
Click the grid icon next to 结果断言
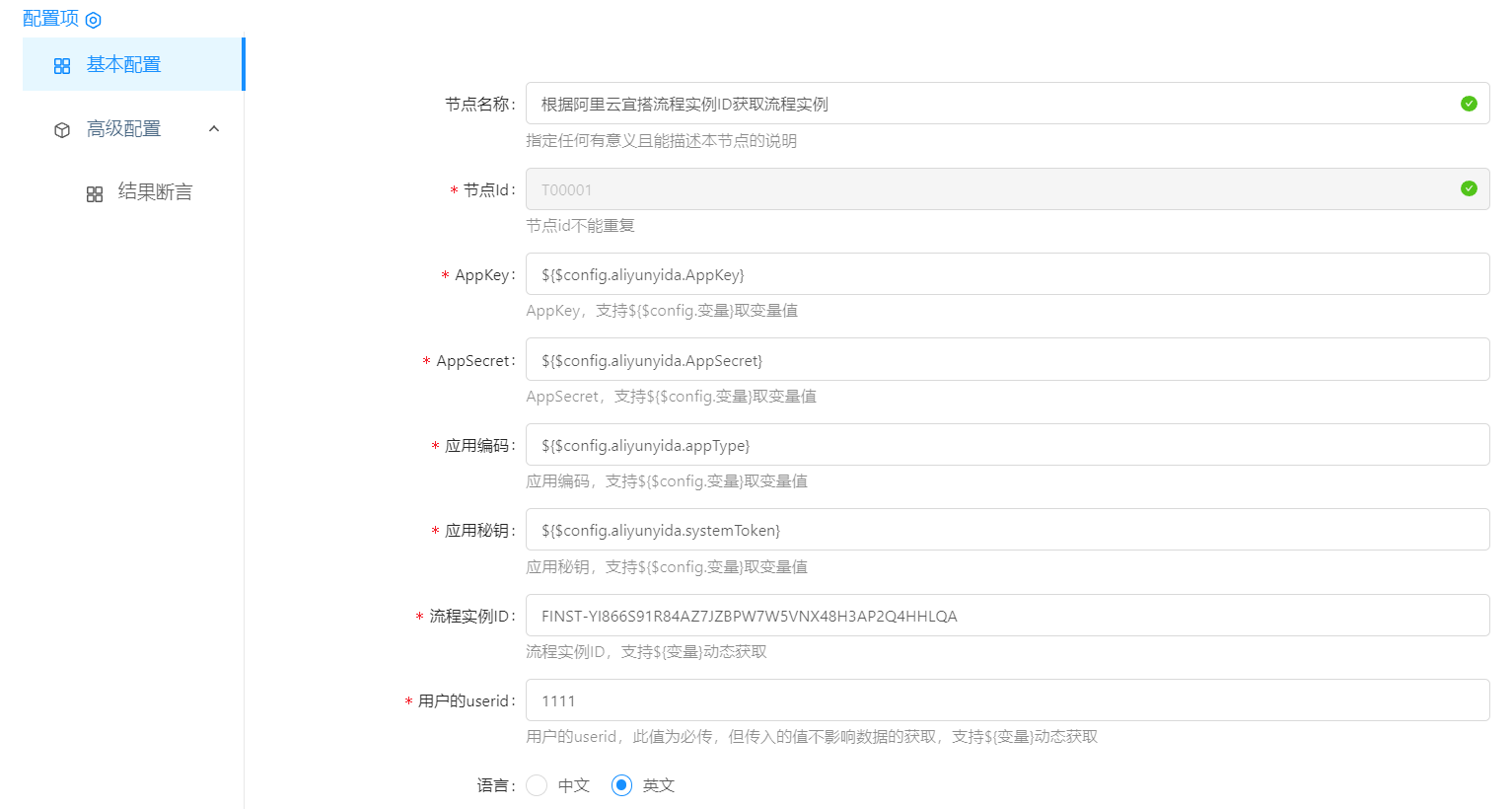click(x=95, y=194)
